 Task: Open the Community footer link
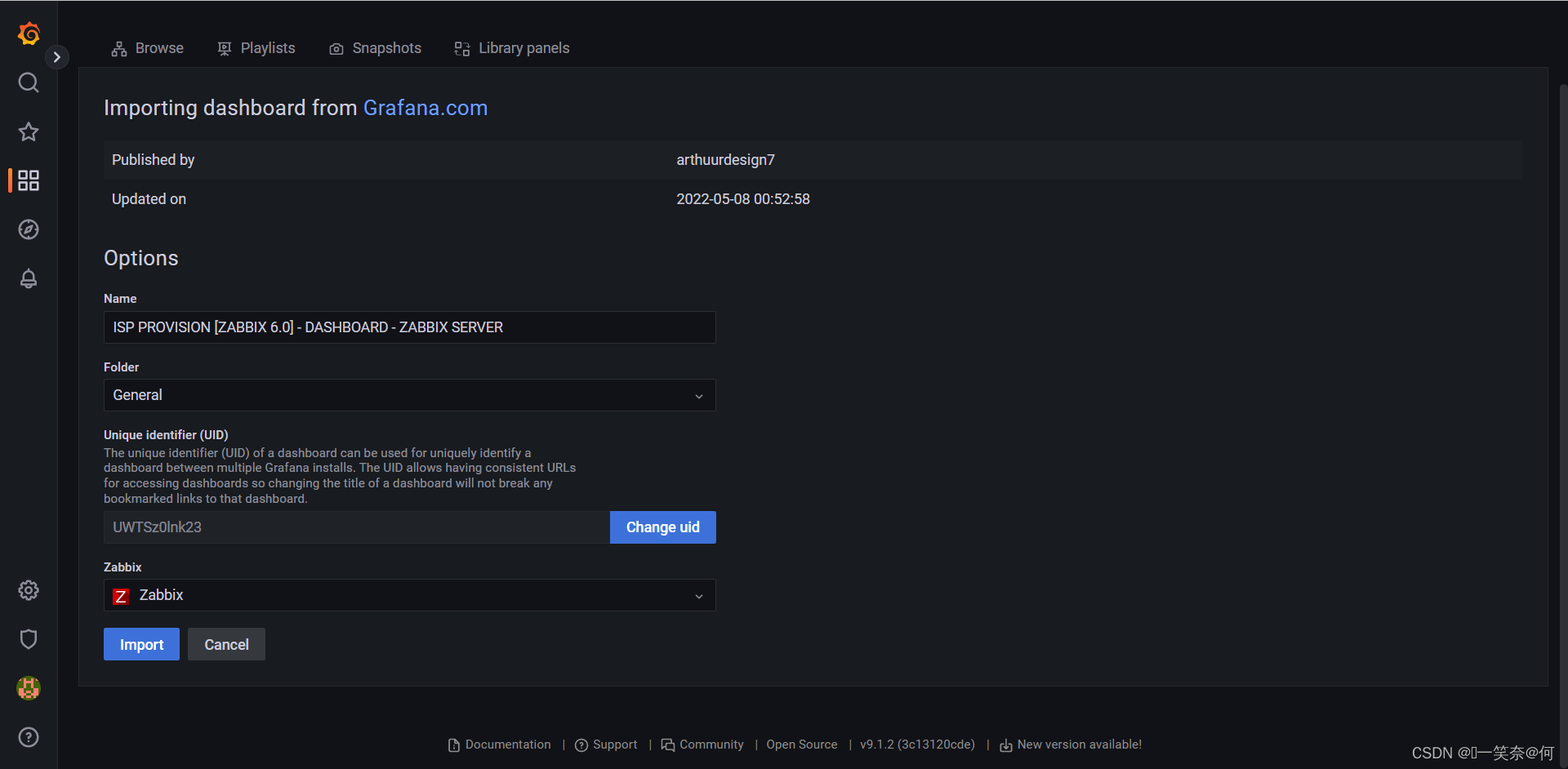point(702,745)
